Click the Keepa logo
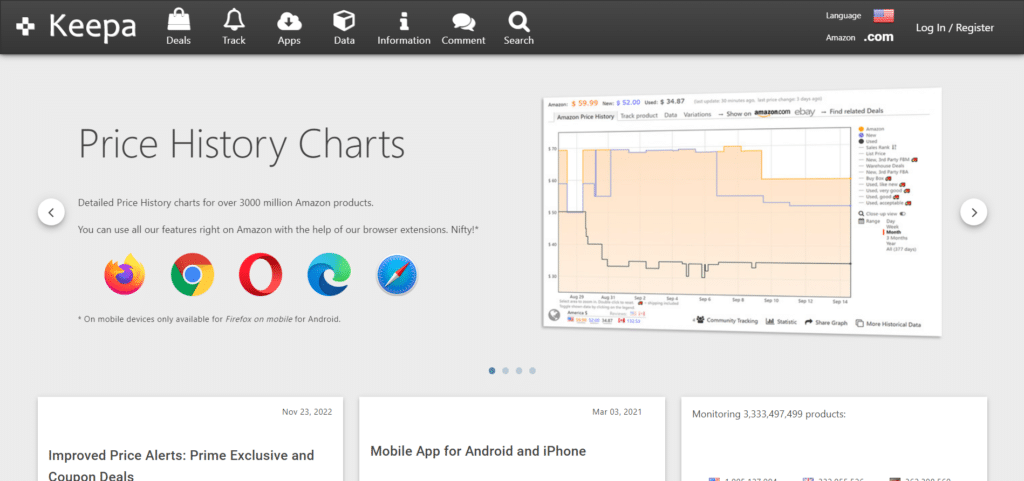Image resolution: width=1024 pixels, height=481 pixels. coord(76,27)
